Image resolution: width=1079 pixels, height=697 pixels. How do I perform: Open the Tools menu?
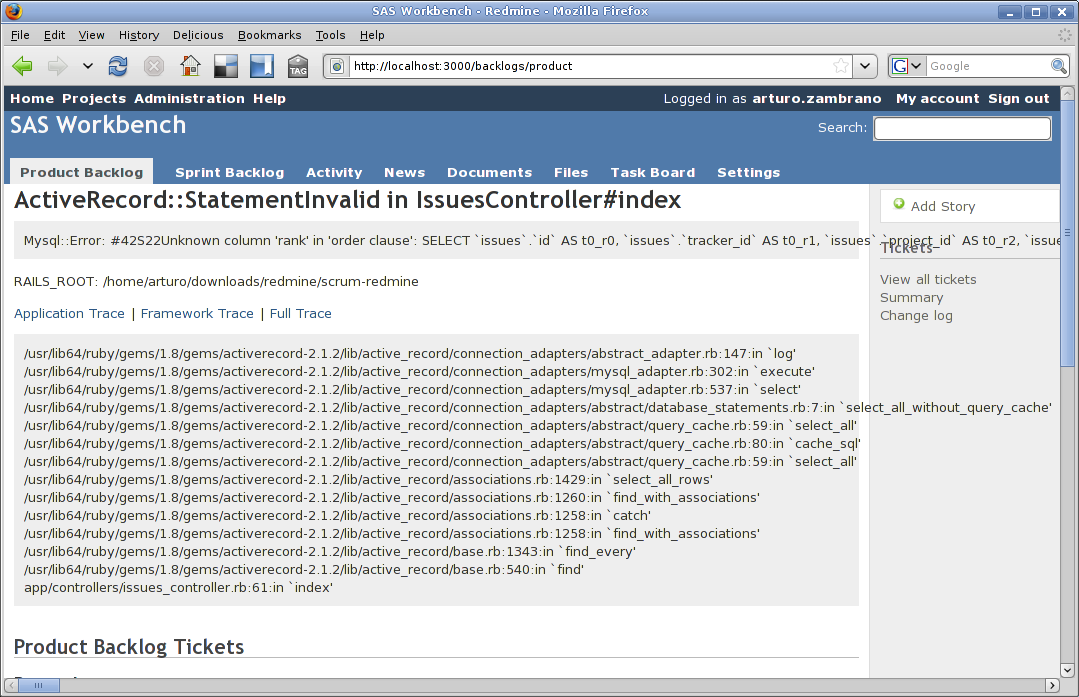point(330,35)
